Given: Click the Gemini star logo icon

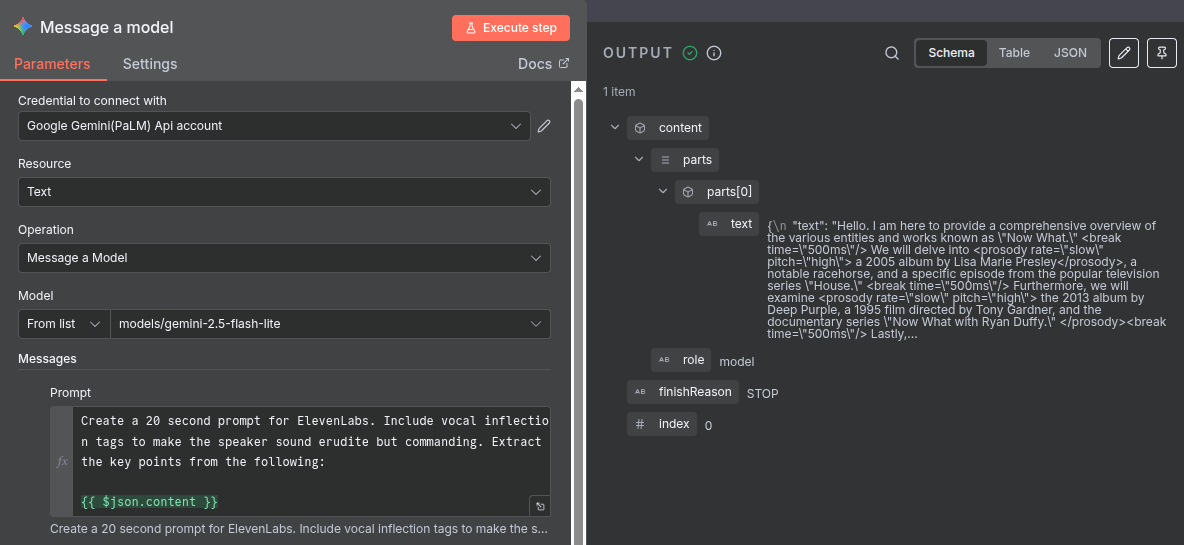Looking at the screenshot, I should click(x=23, y=27).
